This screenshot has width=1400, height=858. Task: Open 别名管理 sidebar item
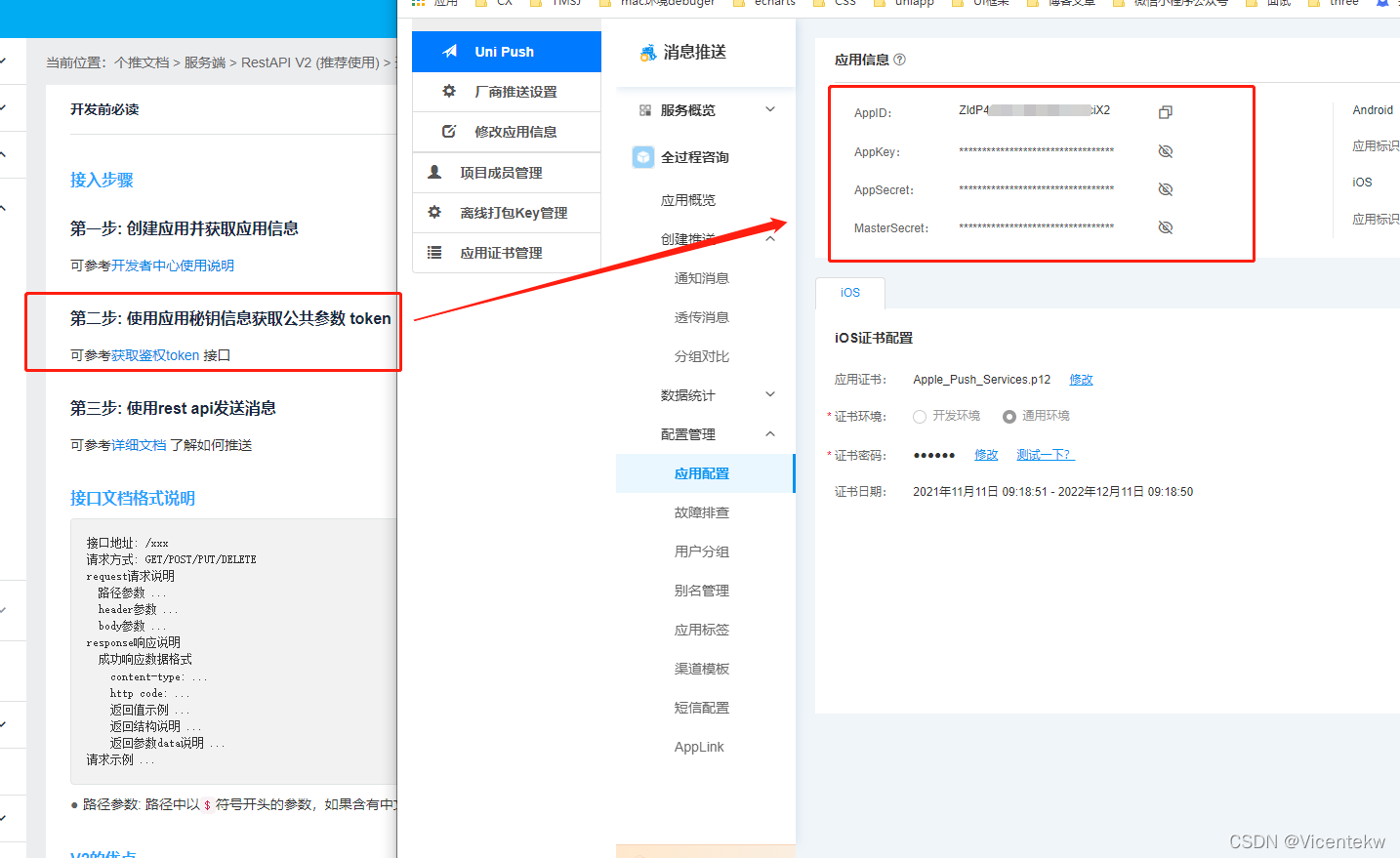pyautogui.click(x=702, y=591)
